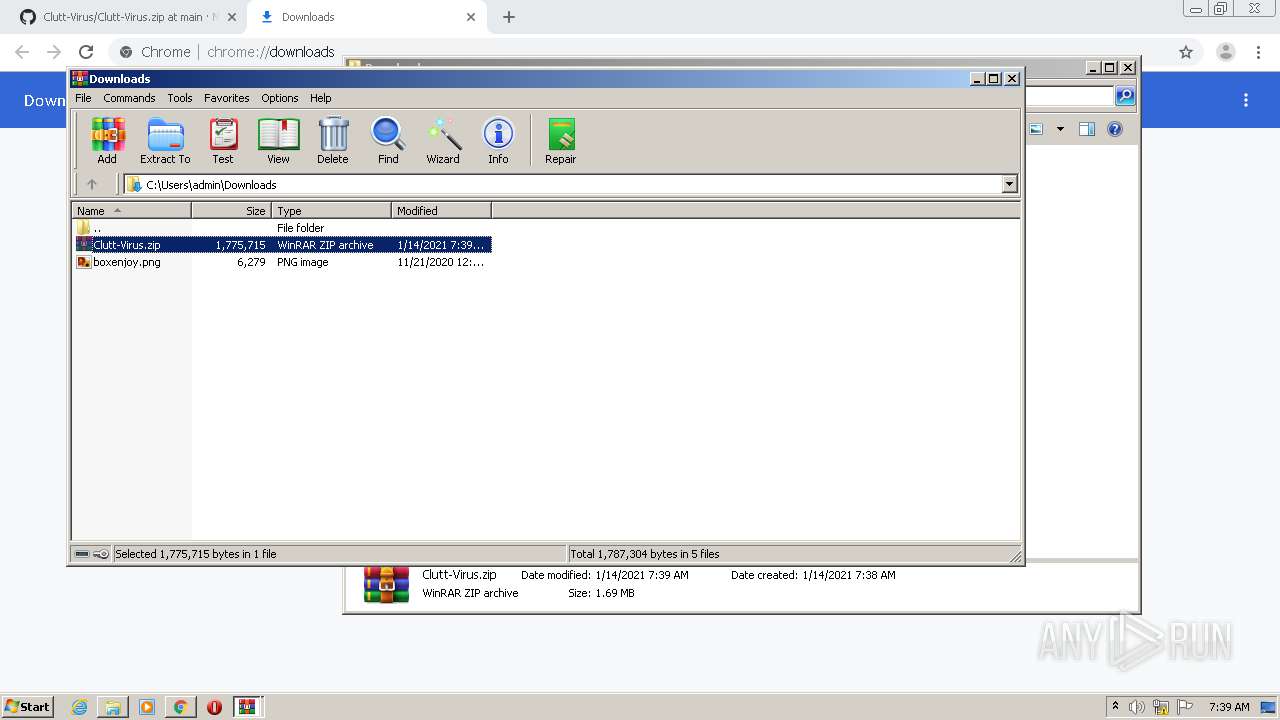Click size value 6,279
Screen dimensions: 1280x720
251,262
